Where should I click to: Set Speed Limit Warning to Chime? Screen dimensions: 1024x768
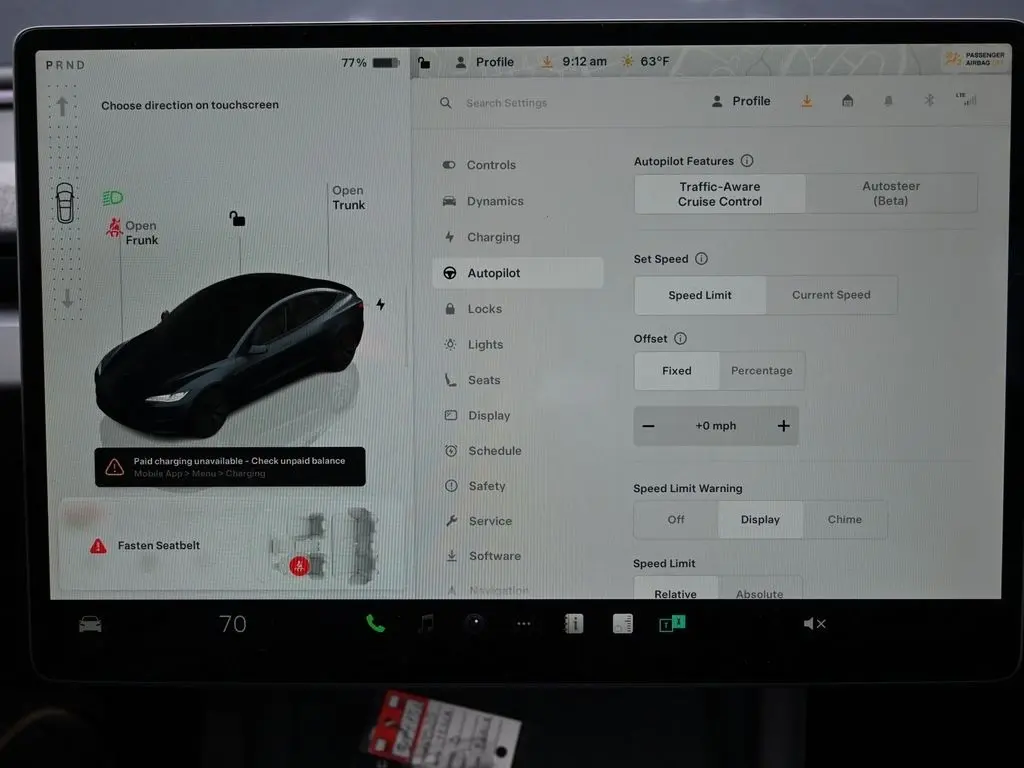(844, 520)
